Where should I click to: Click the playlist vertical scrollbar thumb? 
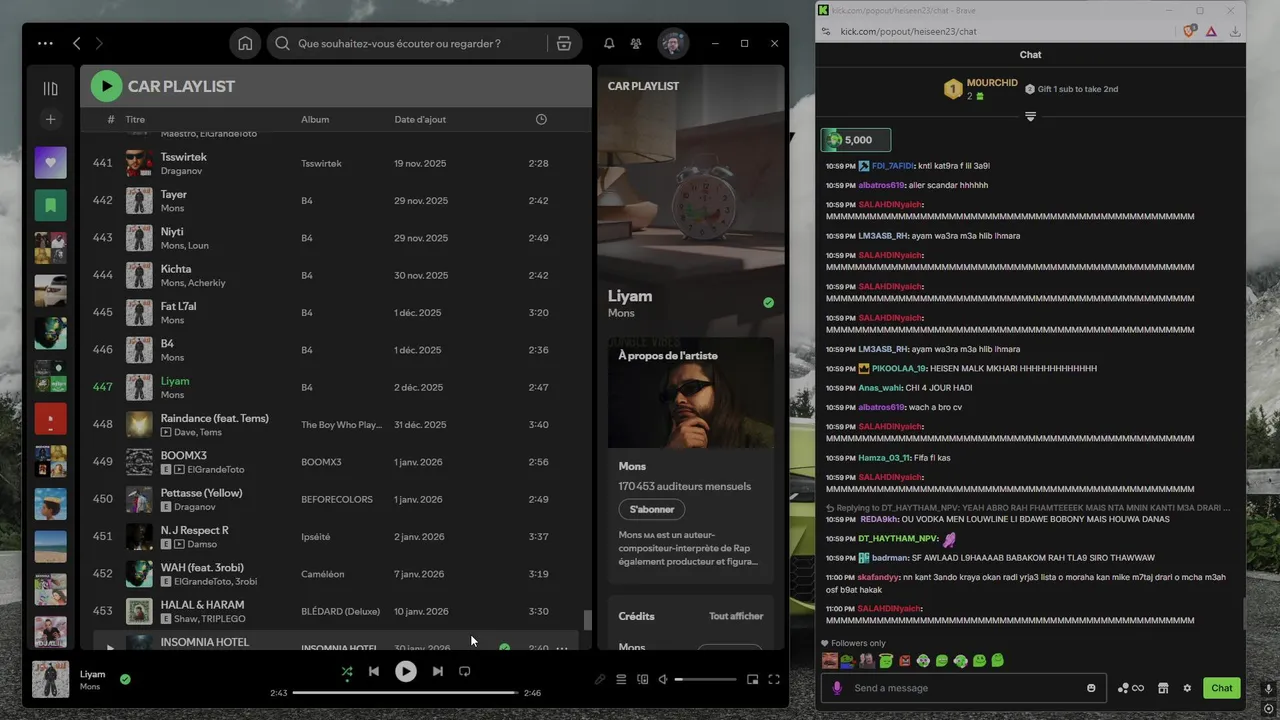[x=588, y=620]
